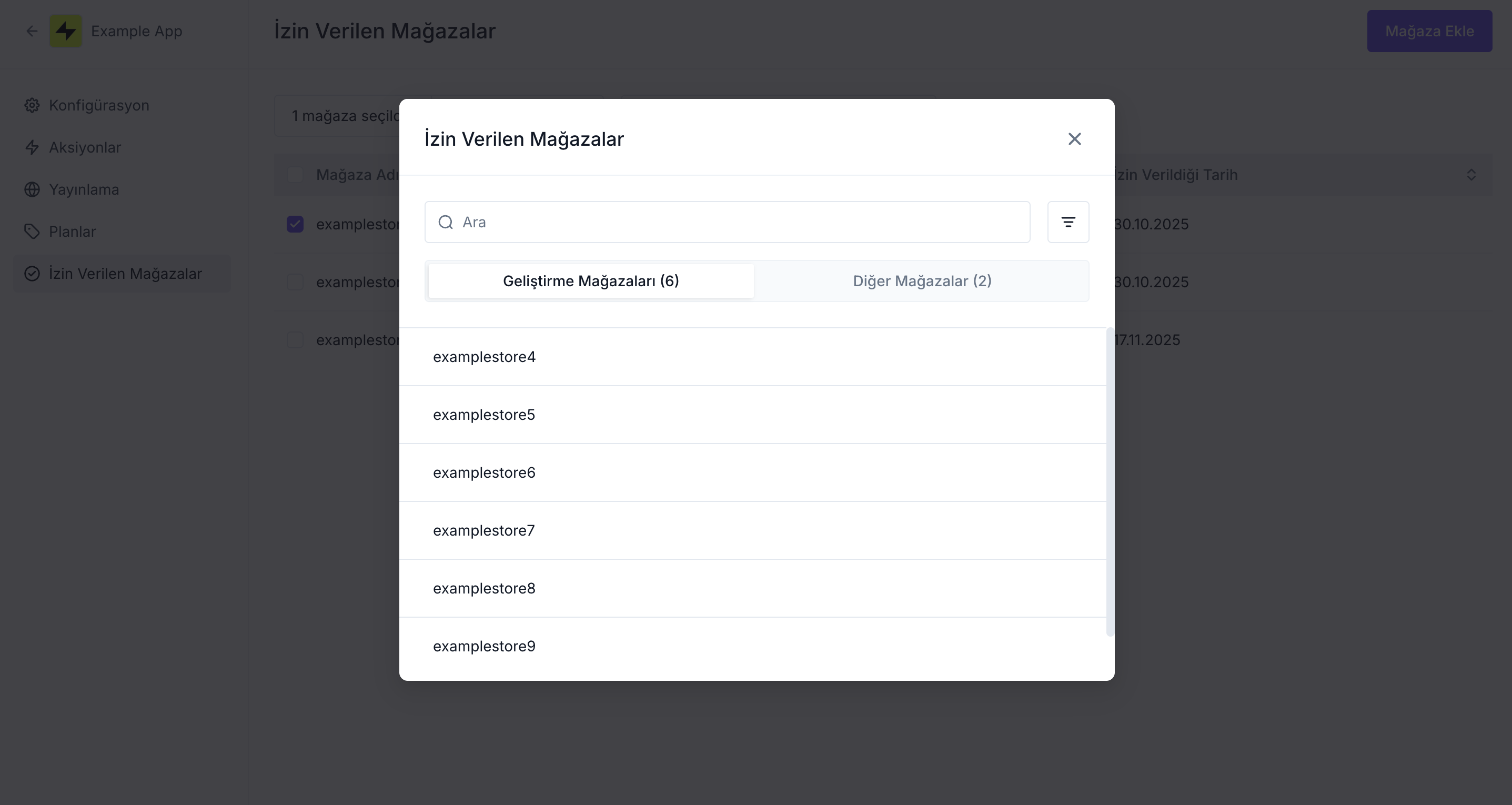The image size is (1512, 805).
Task: Enable the select-all checkbox in table header
Action: tap(295, 174)
